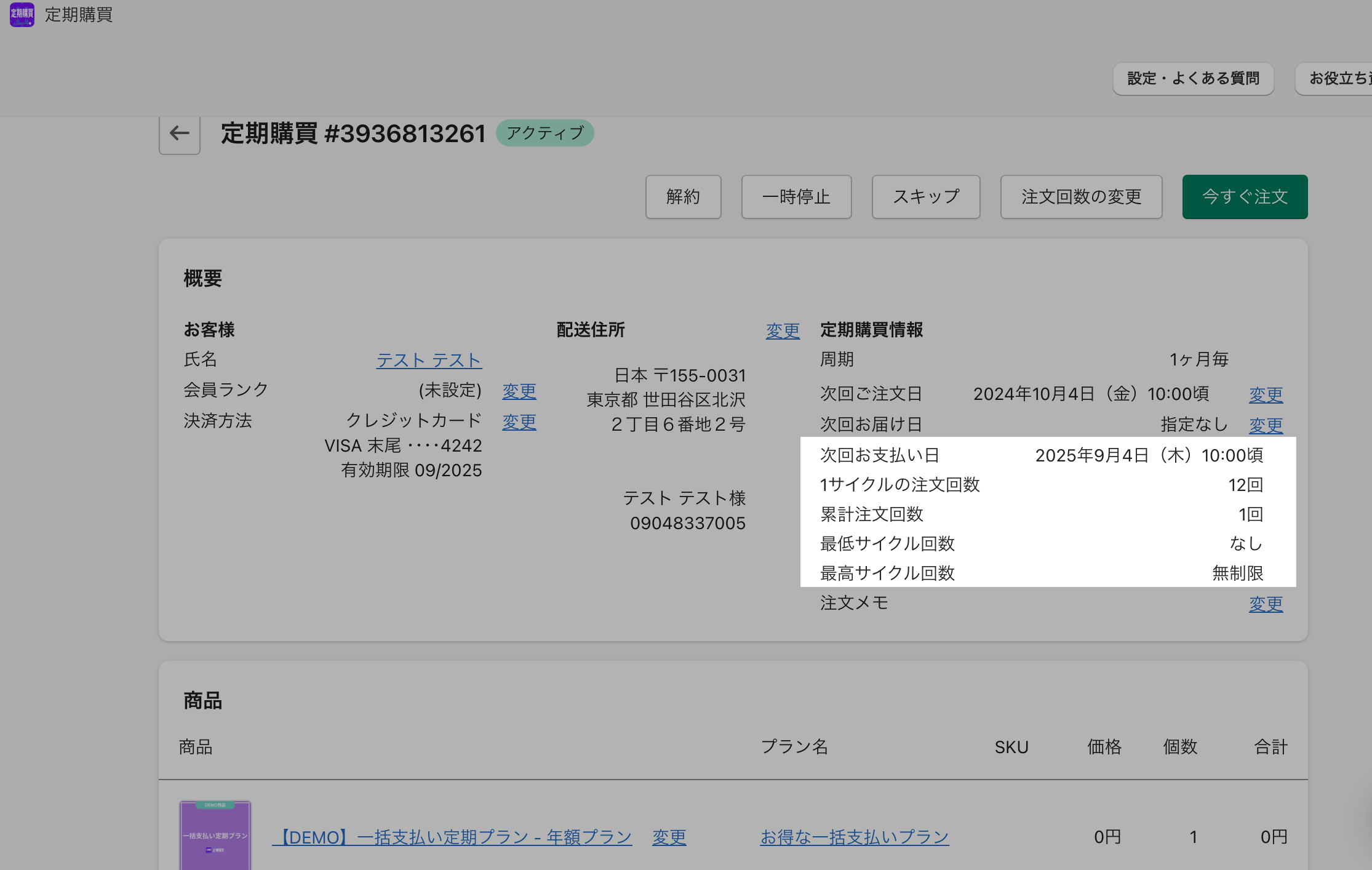The image size is (1372, 870).
Task: Click the back arrow icon
Action: pos(179,134)
